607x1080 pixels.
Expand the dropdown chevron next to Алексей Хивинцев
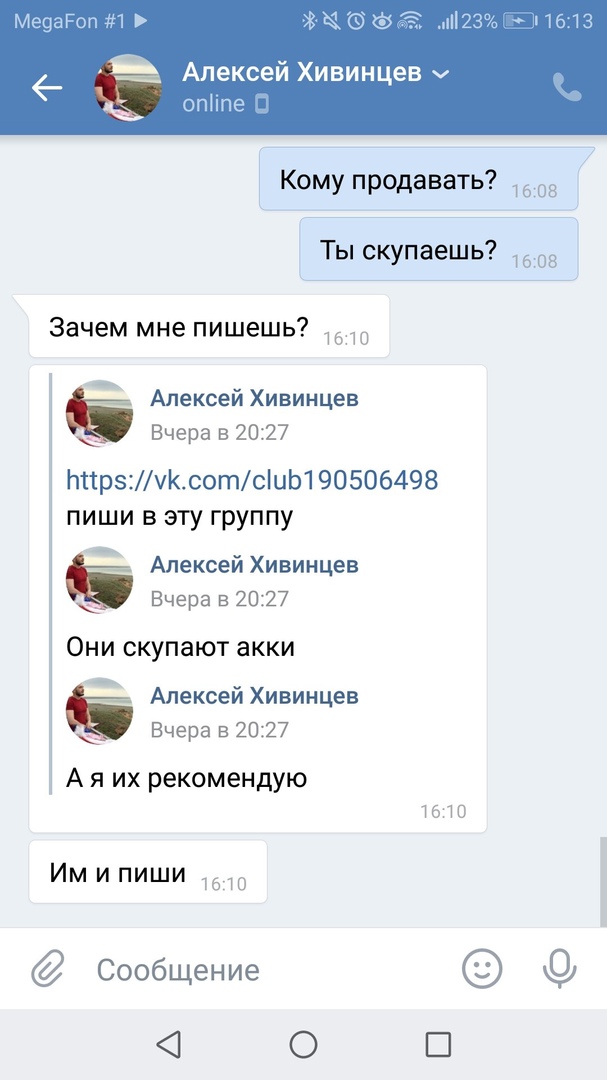tap(440, 74)
